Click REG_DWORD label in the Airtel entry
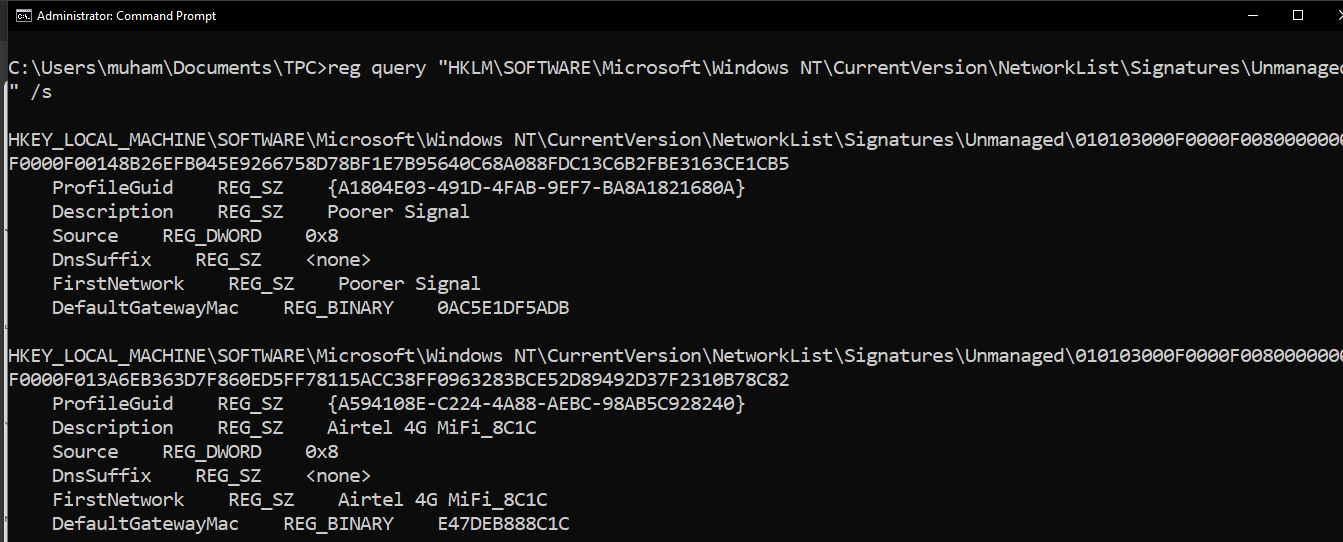This screenshot has height=542, width=1343. coord(212,452)
